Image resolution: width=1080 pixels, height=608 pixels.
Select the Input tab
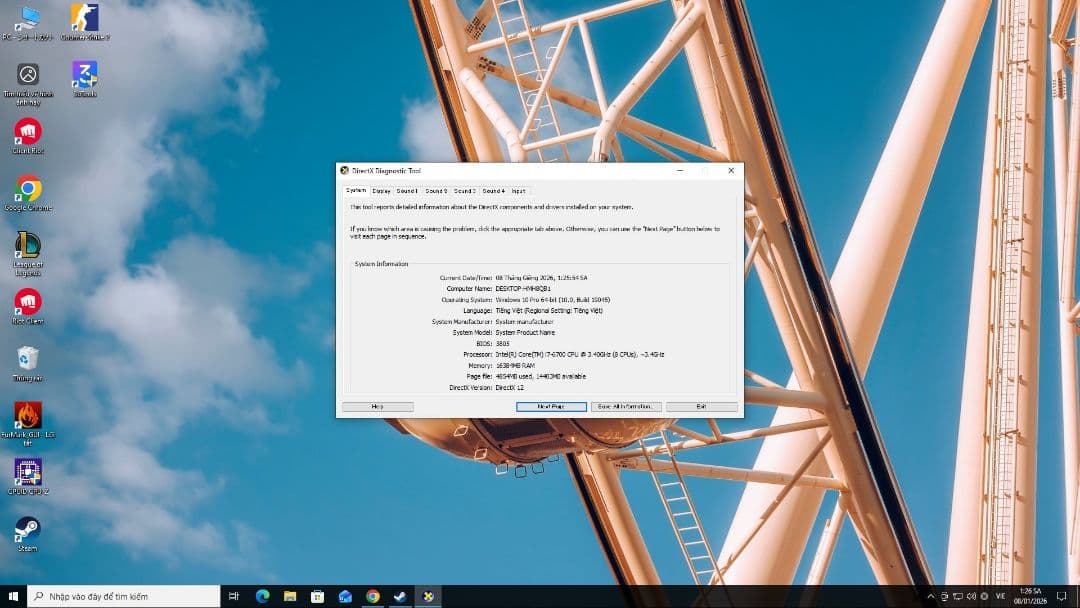[518, 191]
